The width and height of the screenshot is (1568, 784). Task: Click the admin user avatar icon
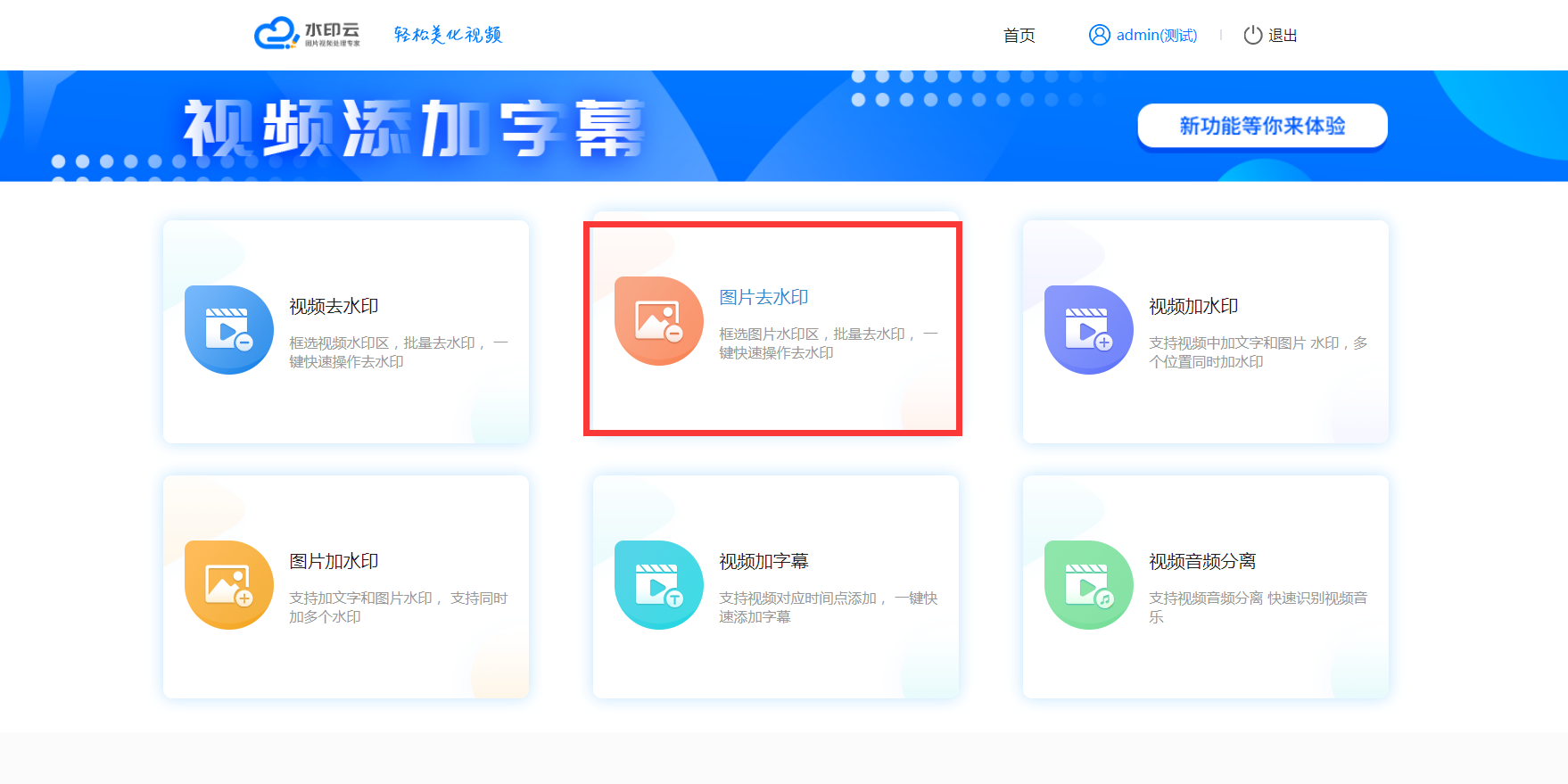click(1099, 35)
